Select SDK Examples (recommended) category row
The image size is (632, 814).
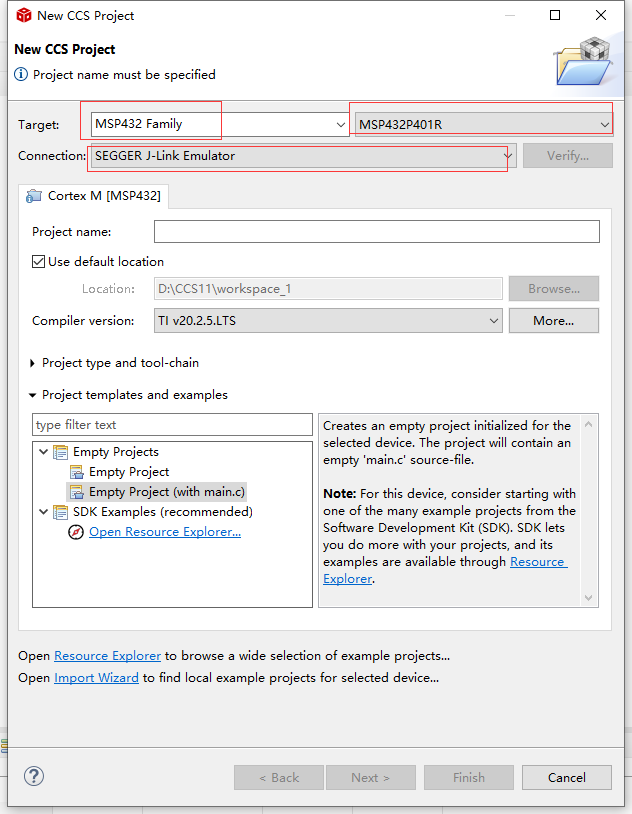tap(163, 512)
